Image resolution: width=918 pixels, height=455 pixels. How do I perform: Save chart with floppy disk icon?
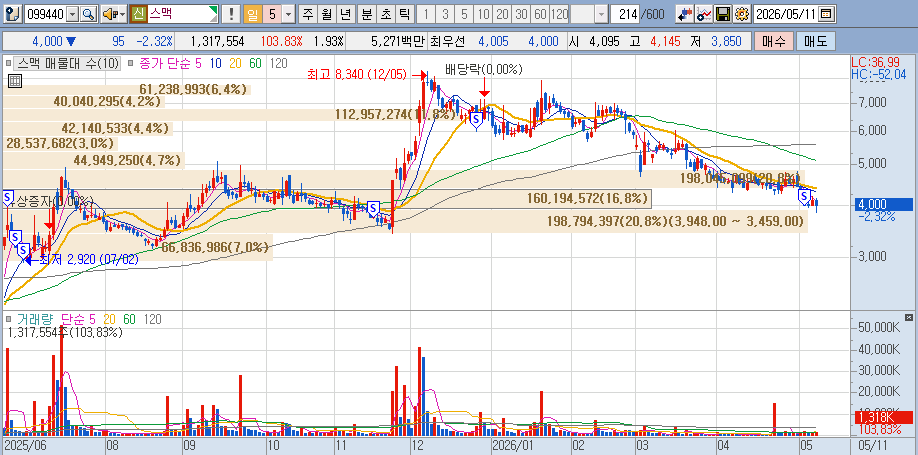point(723,14)
